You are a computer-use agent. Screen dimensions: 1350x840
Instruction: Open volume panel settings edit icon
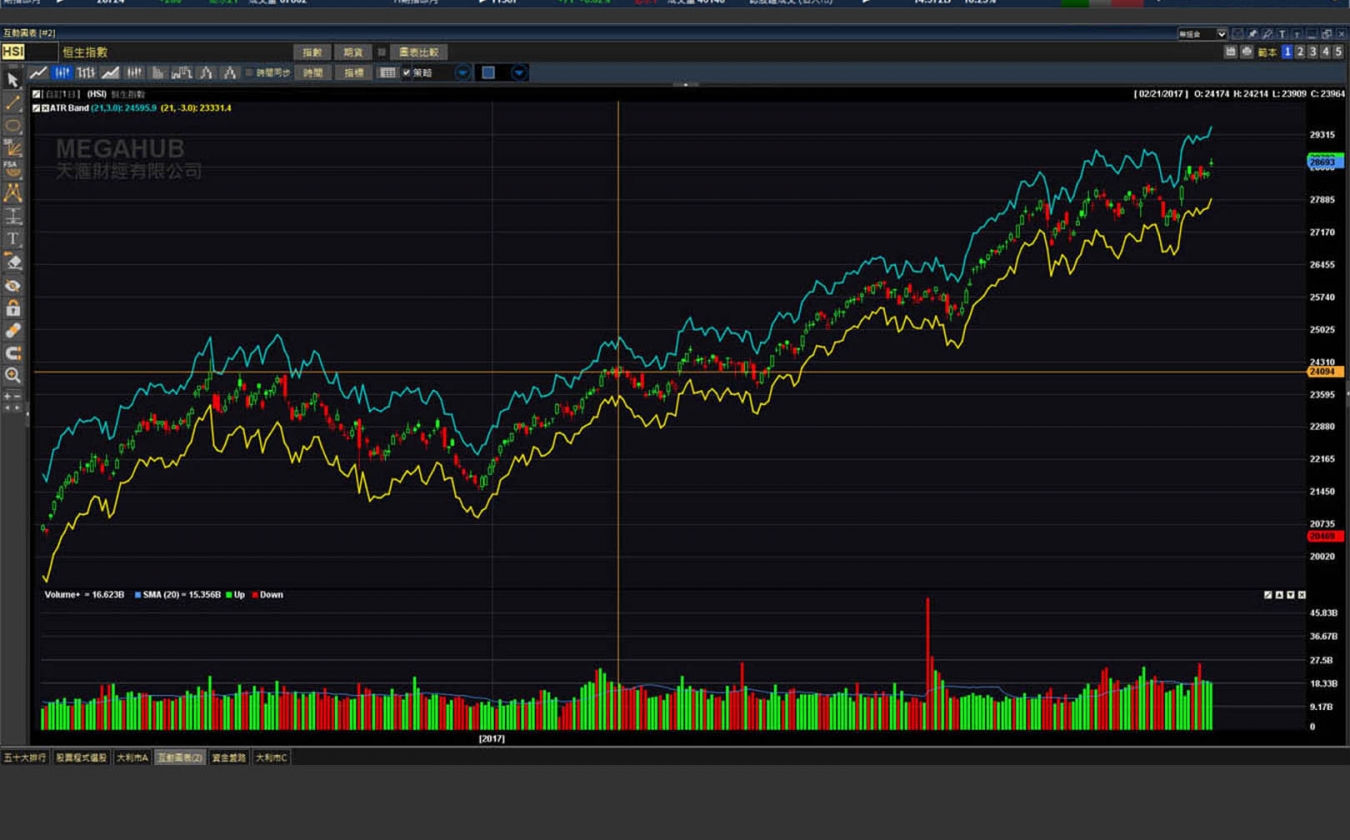1268,595
